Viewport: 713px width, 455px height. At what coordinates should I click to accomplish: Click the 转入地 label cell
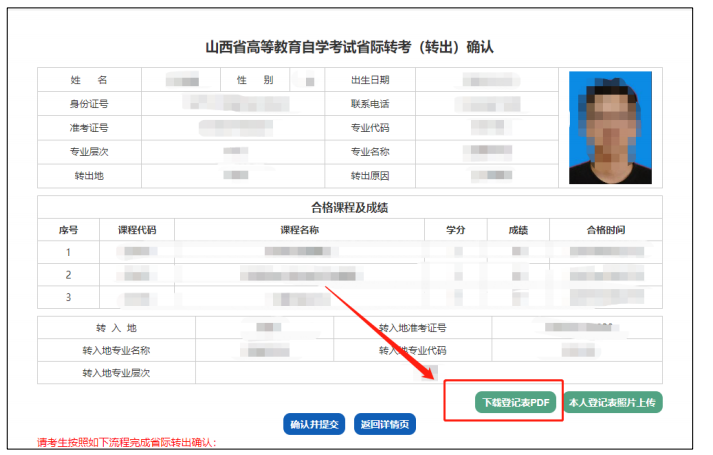pyautogui.click(x=116, y=328)
